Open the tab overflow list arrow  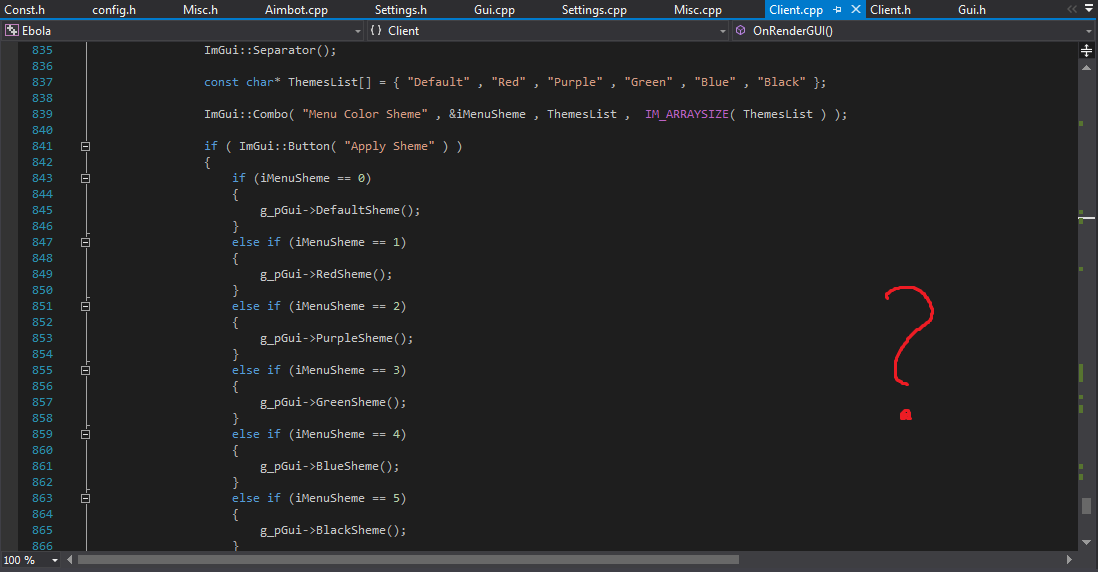click(1087, 10)
